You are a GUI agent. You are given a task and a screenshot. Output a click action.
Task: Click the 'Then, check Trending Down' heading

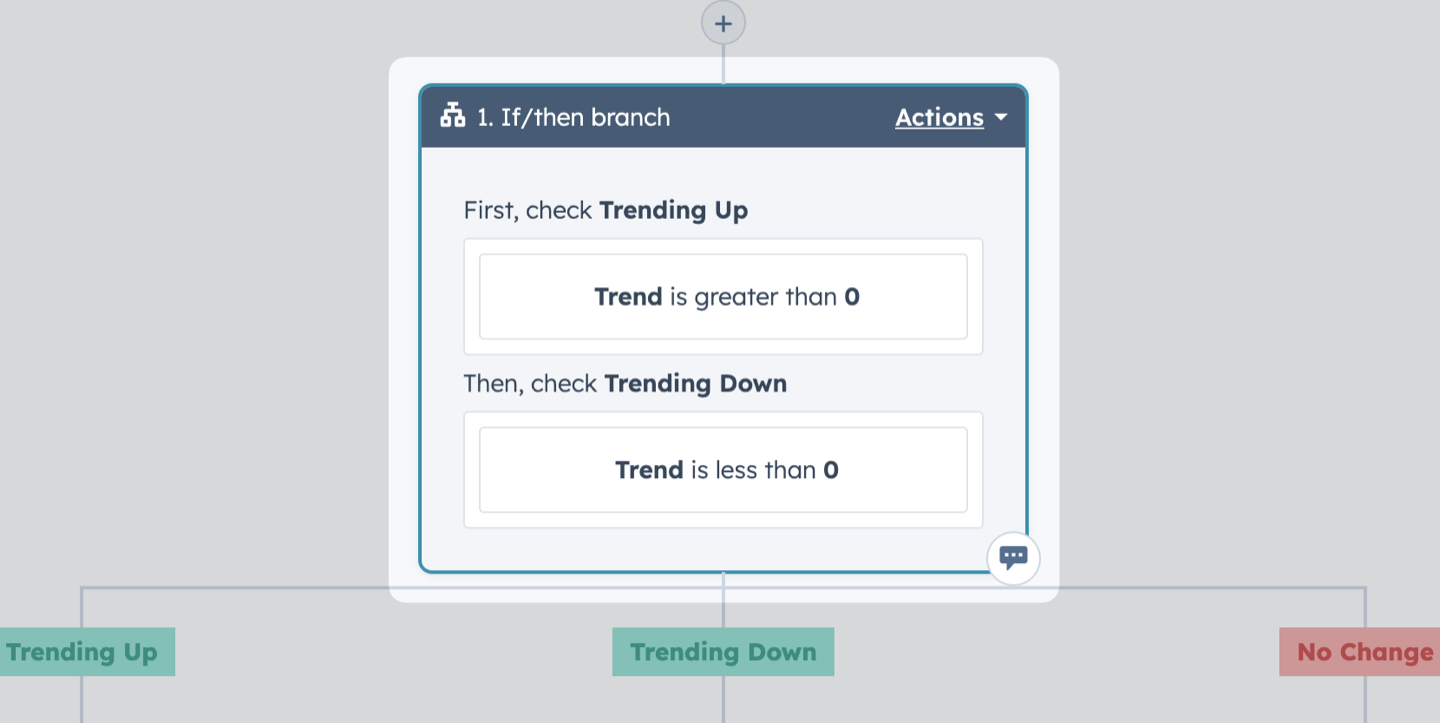pos(625,384)
